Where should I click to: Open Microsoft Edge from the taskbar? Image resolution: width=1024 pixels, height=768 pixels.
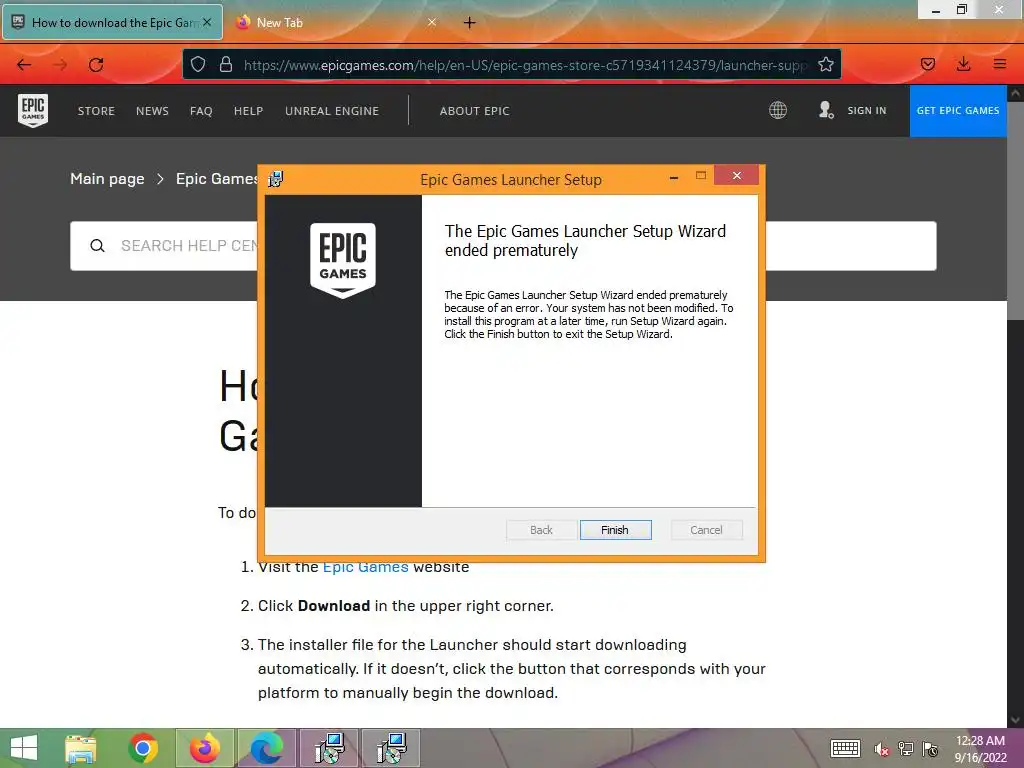pos(266,748)
